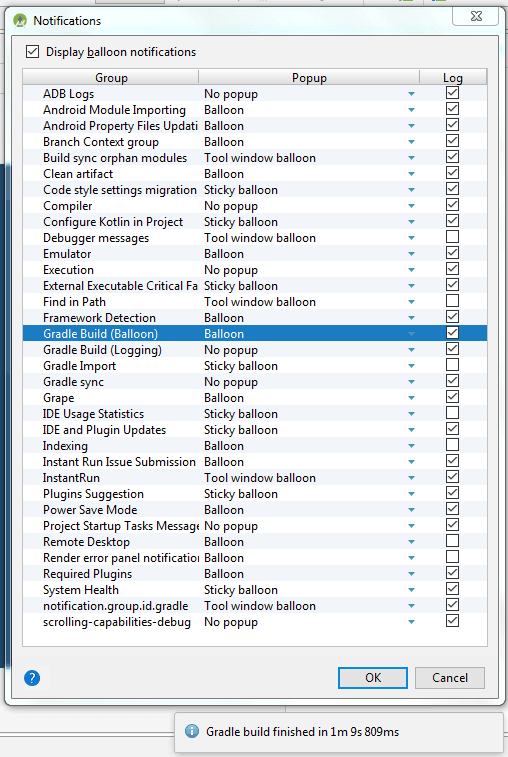Open popup dropdown for Execution
Viewport: 508px width, 757px height.
tap(411, 270)
